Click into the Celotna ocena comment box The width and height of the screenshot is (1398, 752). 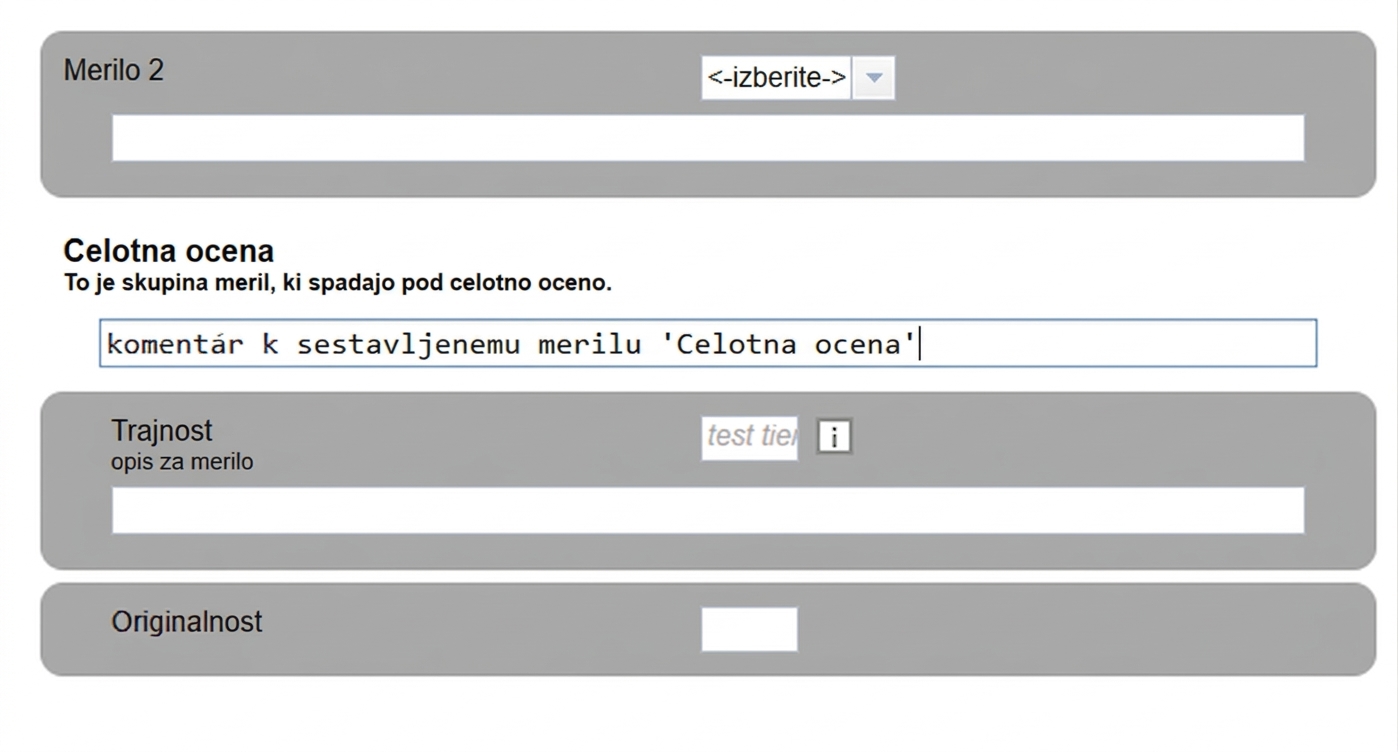pyautogui.click(x=708, y=343)
